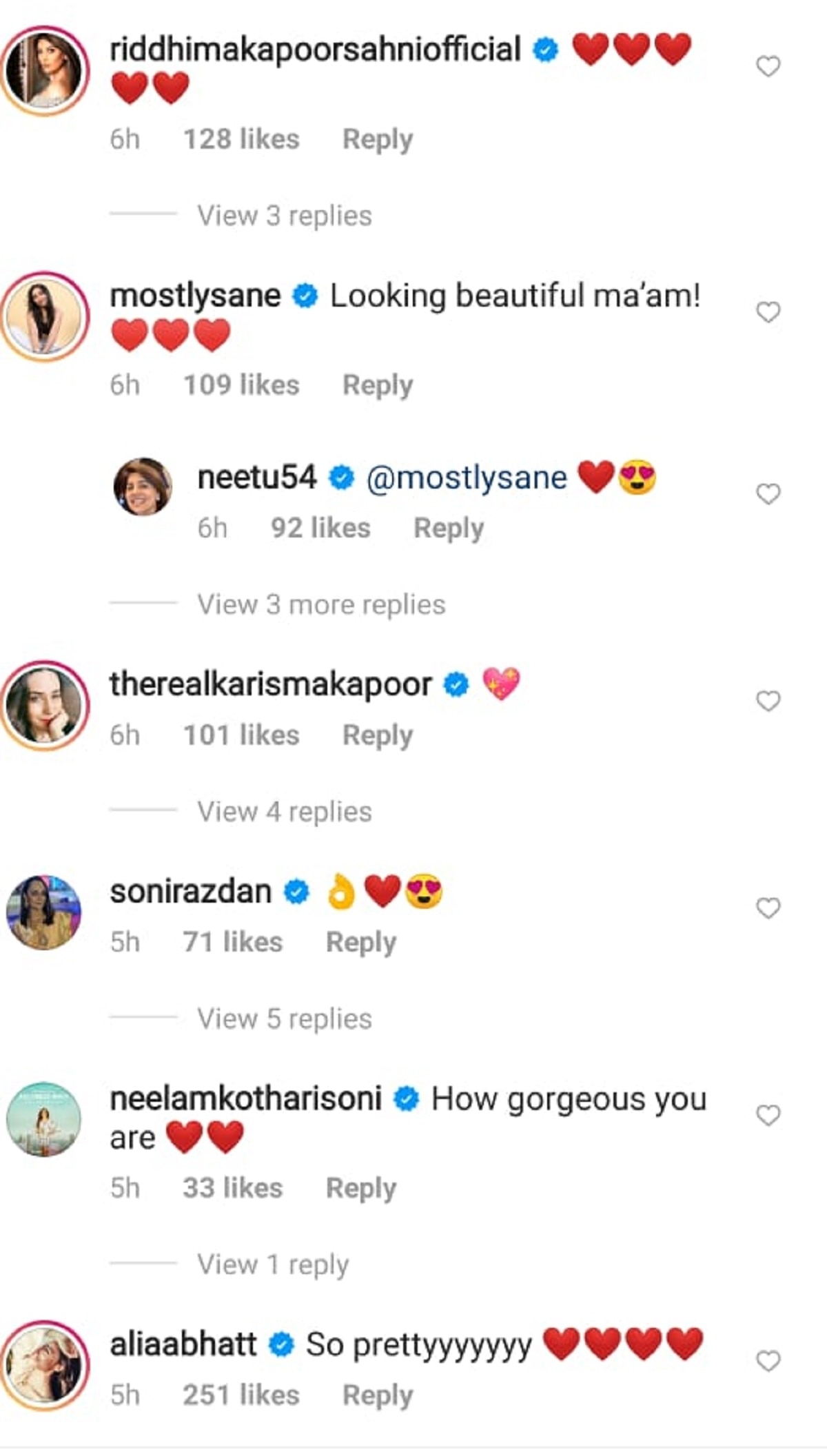Heart neelamkotharisoni's 'How gorgeous you are' comment
The height and width of the screenshot is (1456, 827).
[768, 1115]
